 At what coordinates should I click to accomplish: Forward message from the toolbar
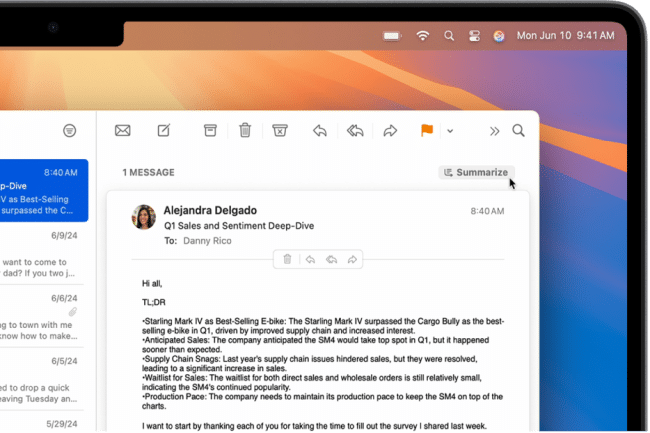tap(390, 131)
